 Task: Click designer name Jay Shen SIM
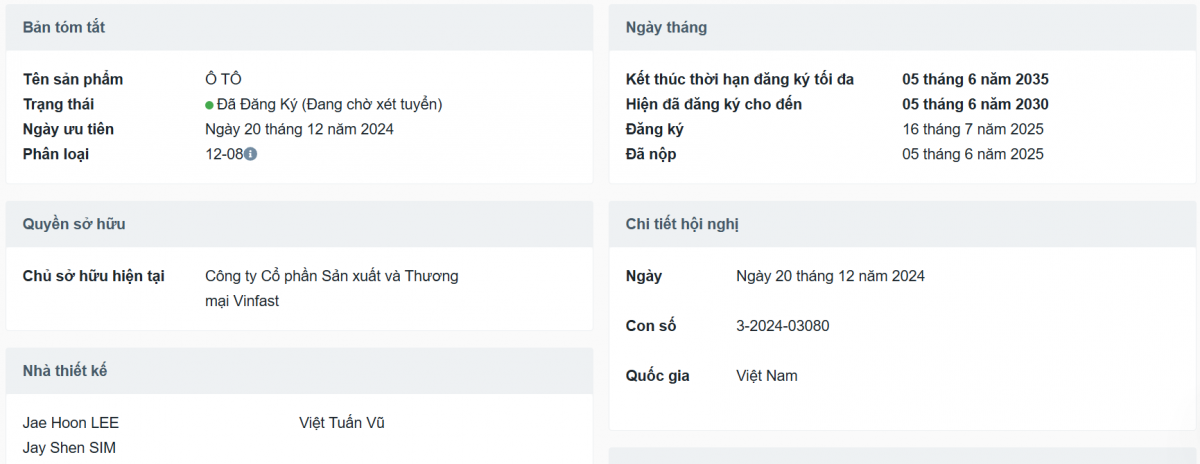coord(69,448)
